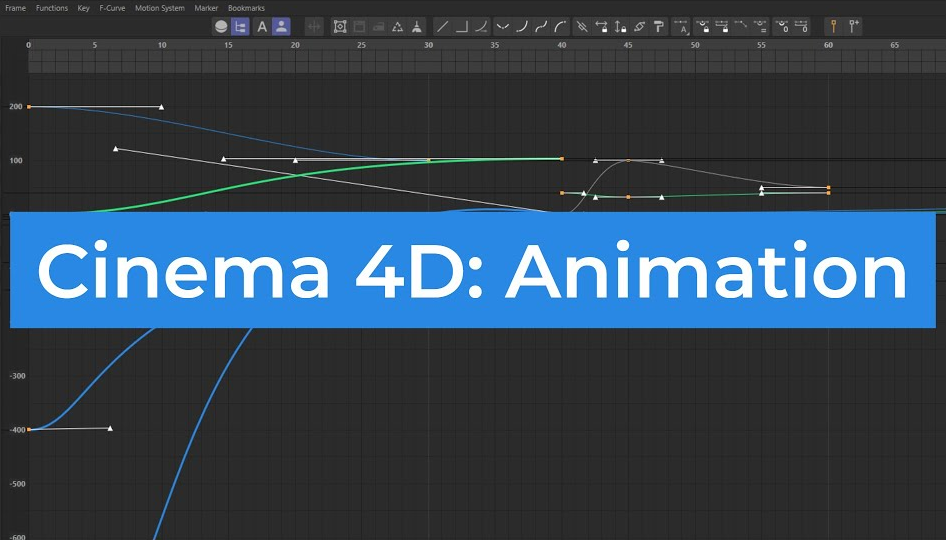Select the step interpolation icon
This screenshot has height=540, width=946.
tap(462, 27)
